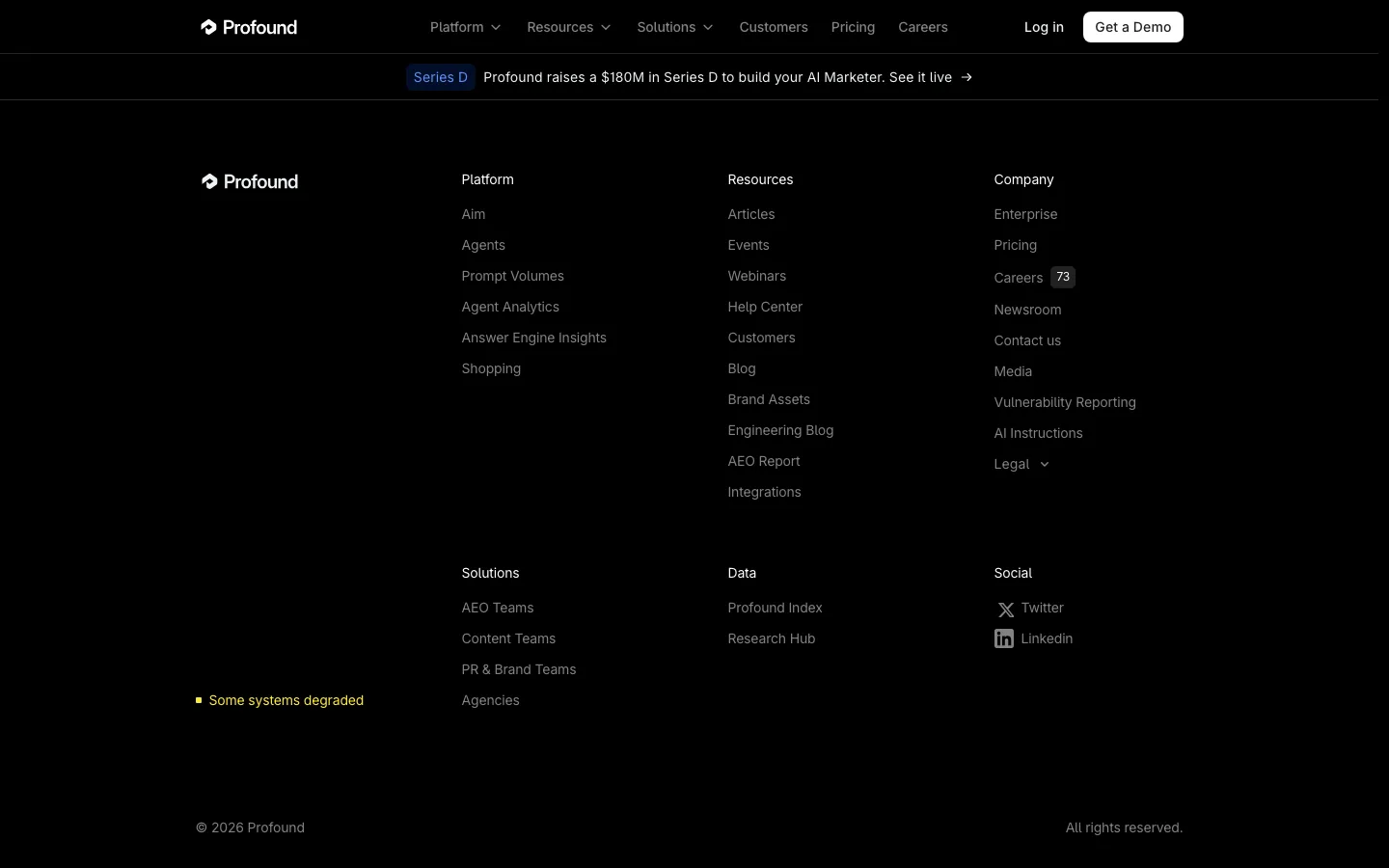Viewport: 1389px width, 868px height.
Task: Expand the Solutions dropdown in the navbar
Action: 675,27
